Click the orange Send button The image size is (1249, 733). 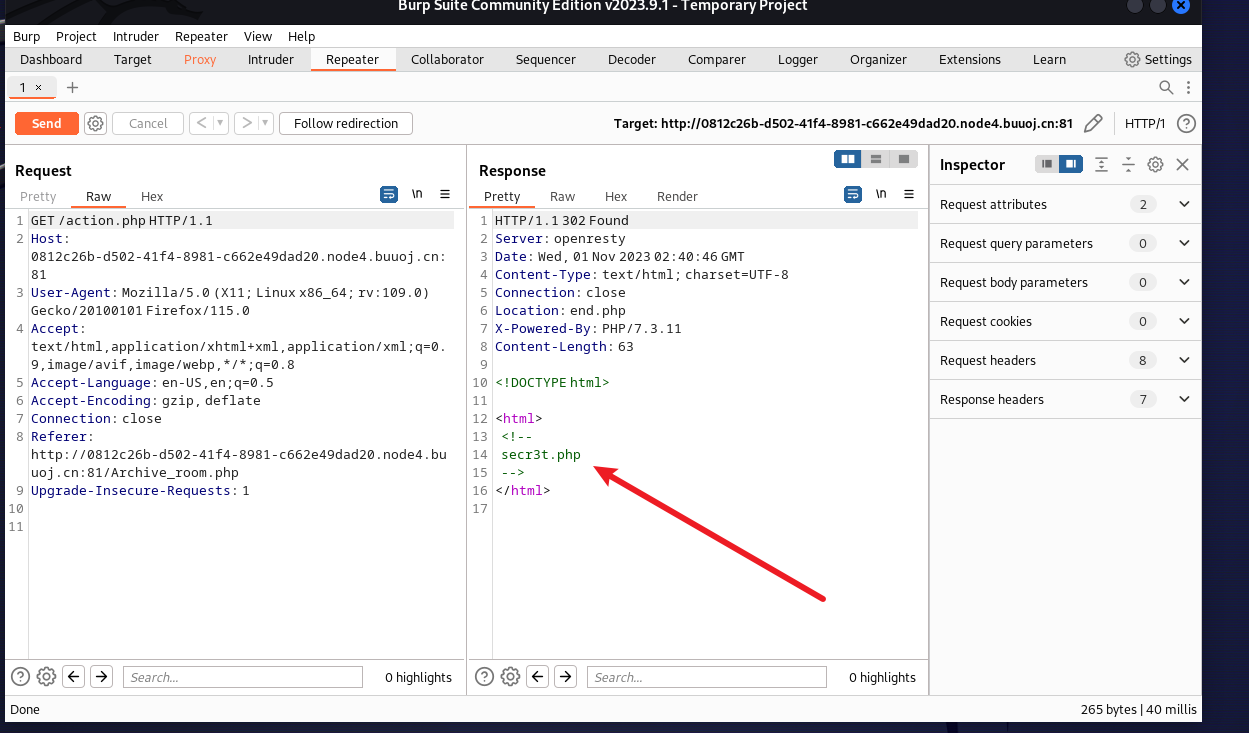click(46, 123)
